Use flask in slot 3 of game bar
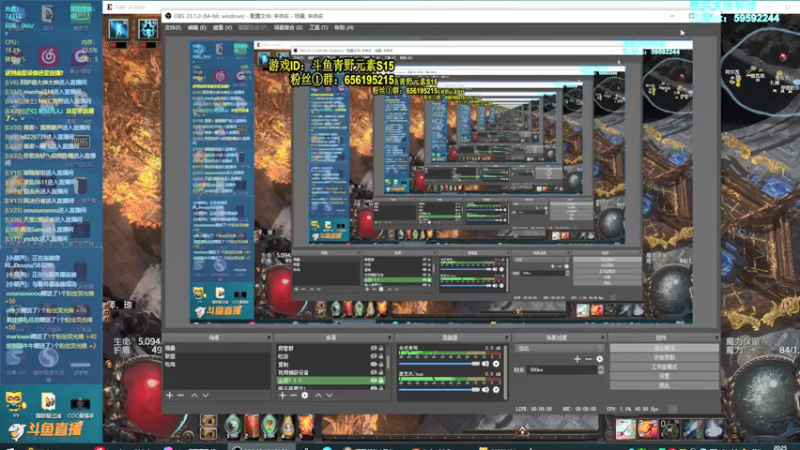The height and width of the screenshot is (450, 800). pyautogui.click(x=269, y=426)
